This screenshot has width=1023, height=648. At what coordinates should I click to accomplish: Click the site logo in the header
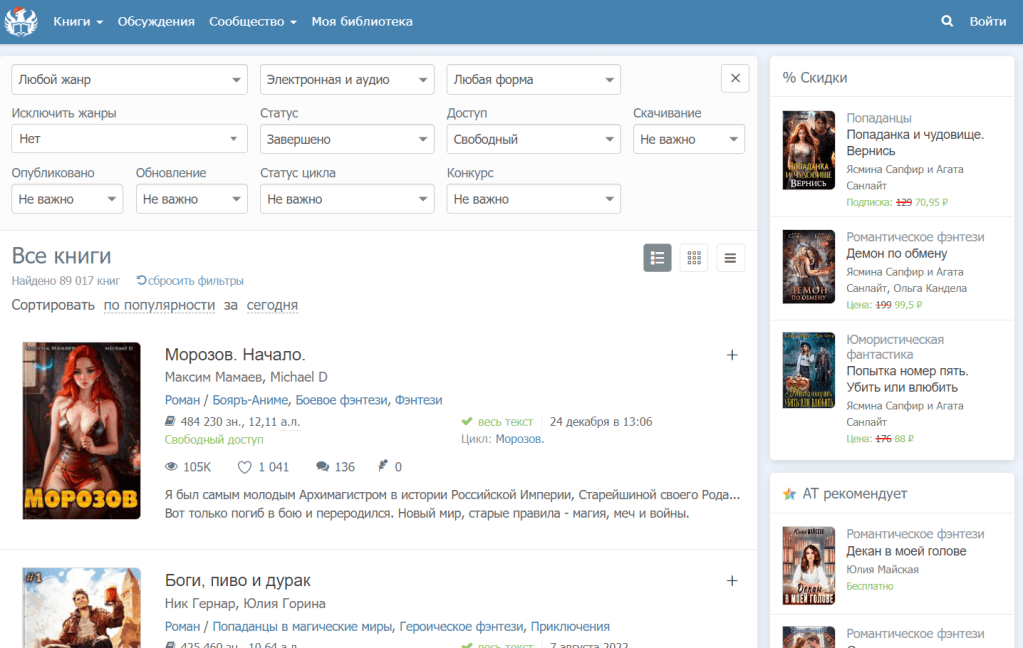(x=21, y=21)
